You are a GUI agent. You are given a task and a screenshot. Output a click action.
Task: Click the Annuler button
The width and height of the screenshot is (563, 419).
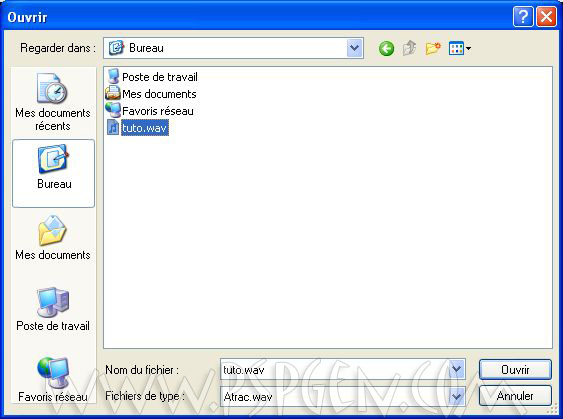coord(515,396)
